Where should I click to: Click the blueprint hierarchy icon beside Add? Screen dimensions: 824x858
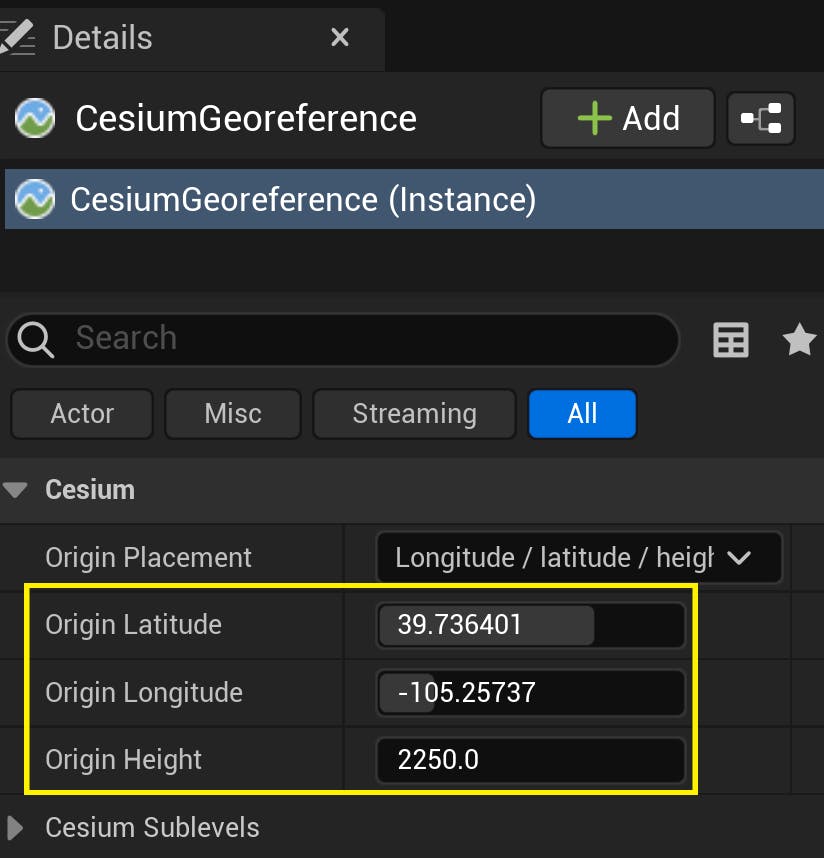[x=761, y=117]
